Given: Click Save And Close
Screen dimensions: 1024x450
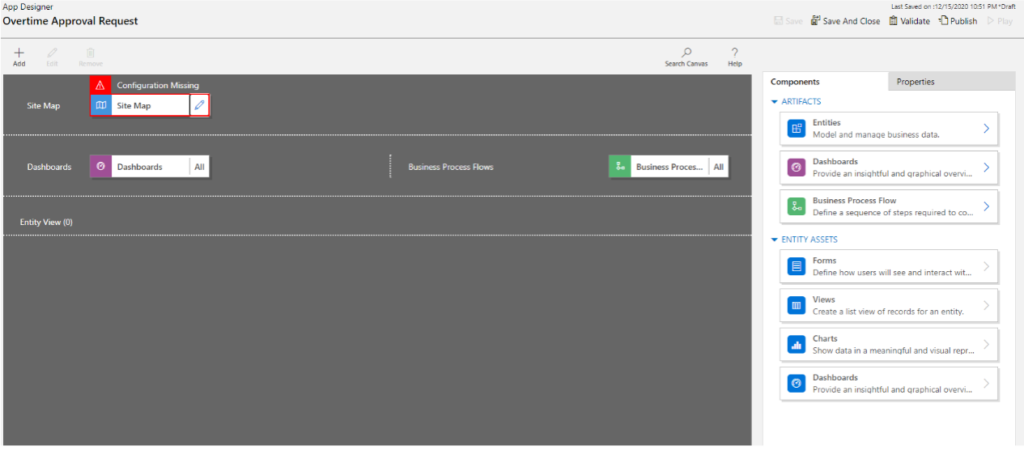Looking at the screenshot, I should tap(845, 21).
